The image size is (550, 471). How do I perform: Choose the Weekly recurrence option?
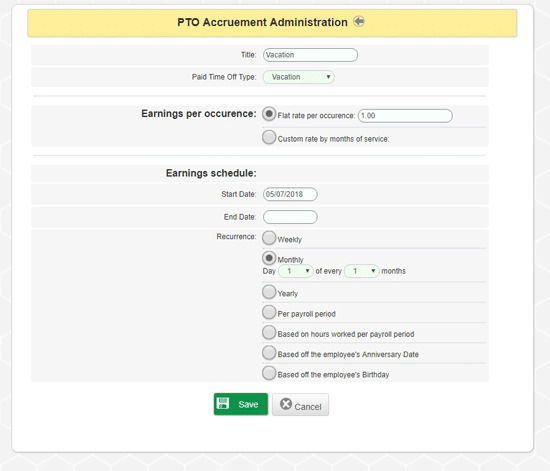click(x=269, y=238)
